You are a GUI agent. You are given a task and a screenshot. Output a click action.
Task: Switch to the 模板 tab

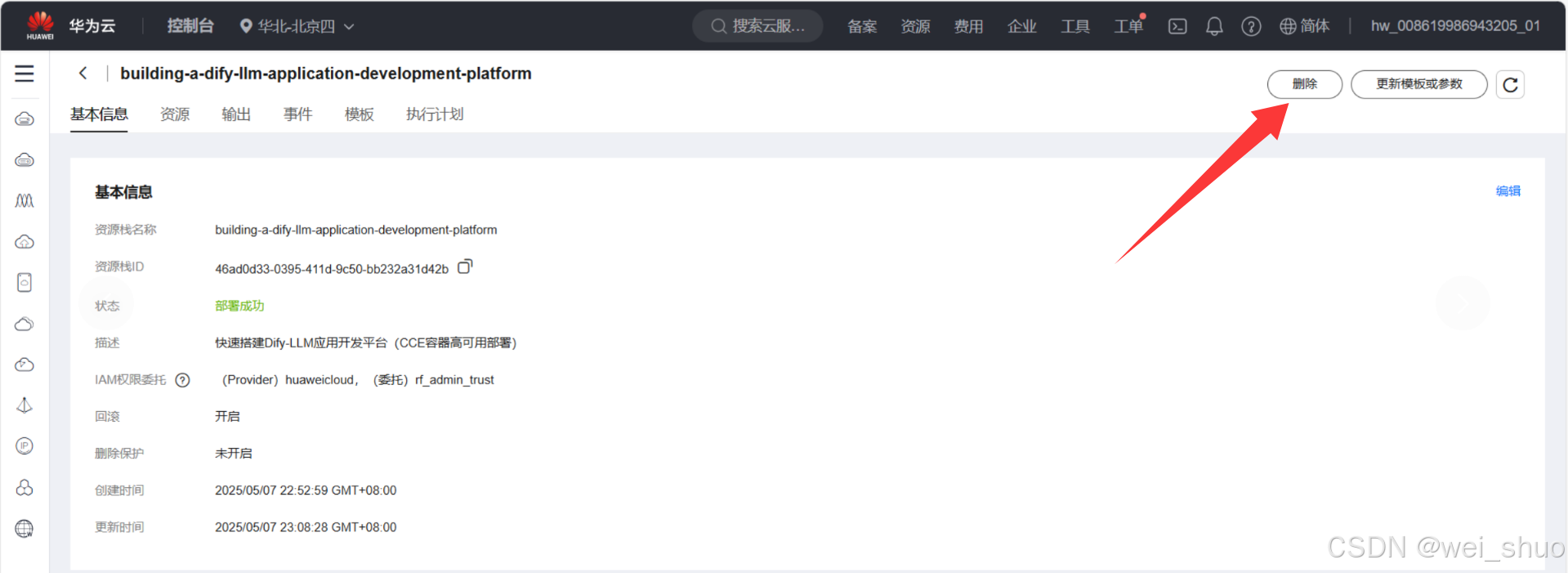(x=360, y=114)
